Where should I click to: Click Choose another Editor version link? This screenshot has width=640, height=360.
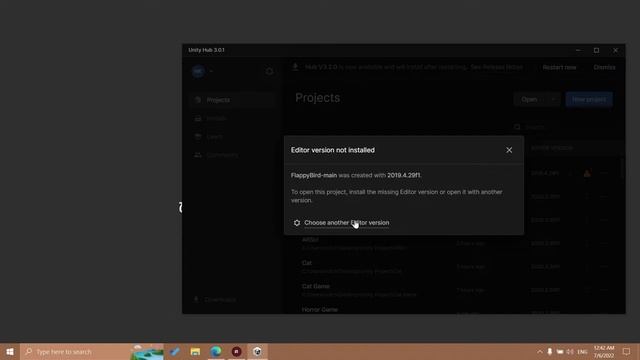[x=347, y=223]
